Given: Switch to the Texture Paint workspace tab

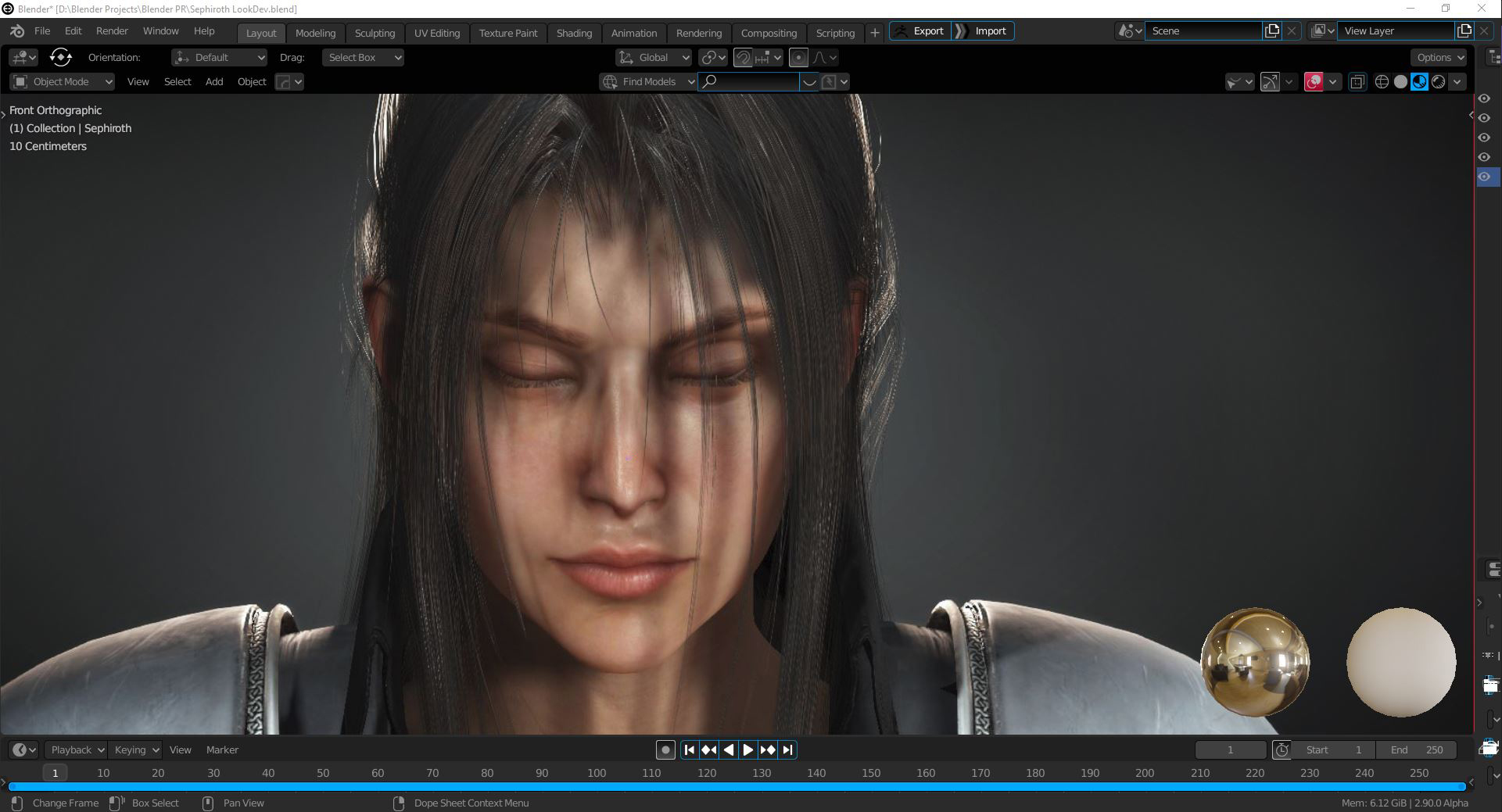Looking at the screenshot, I should tap(508, 33).
